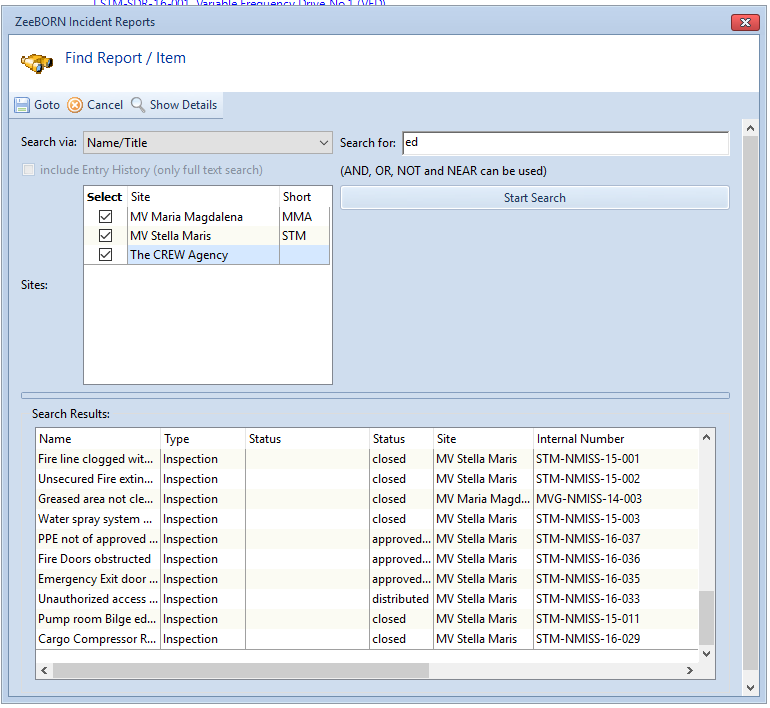This screenshot has width=770, height=708.
Task: Select result 'PPE not of approved ...'
Action: click(x=367, y=539)
